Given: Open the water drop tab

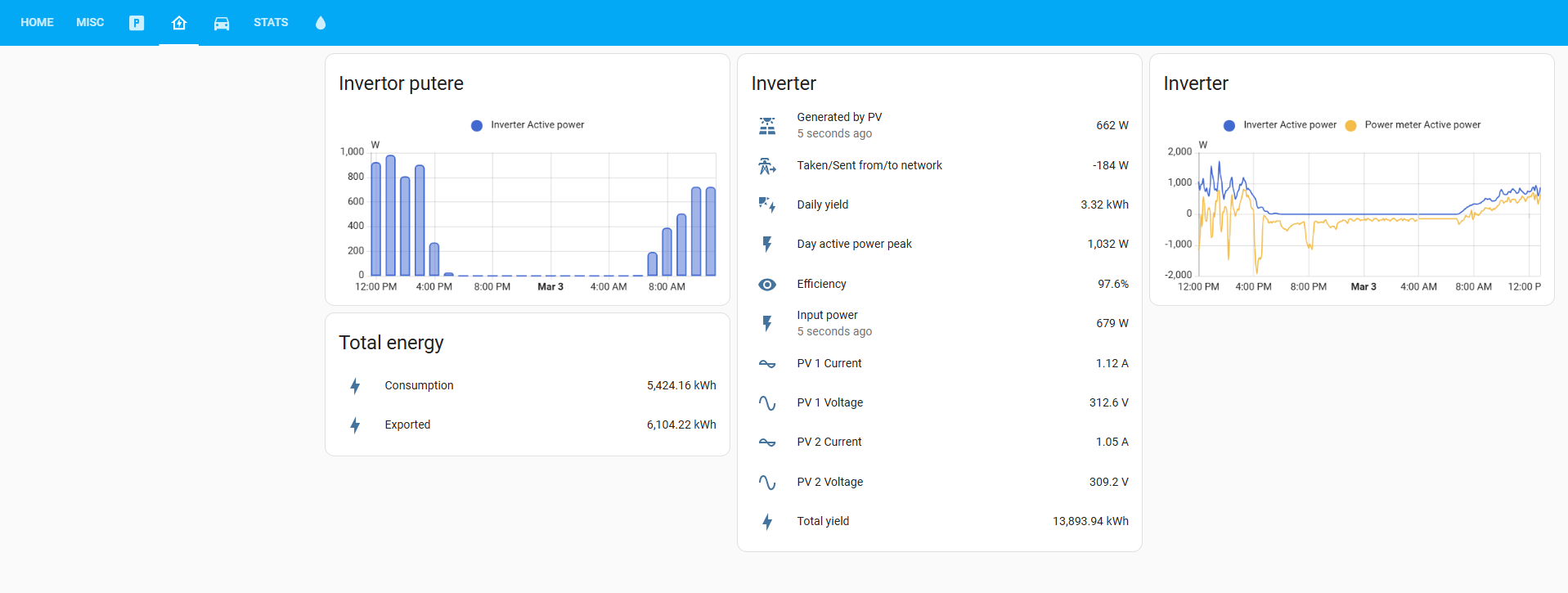Looking at the screenshot, I should (321, 23).
